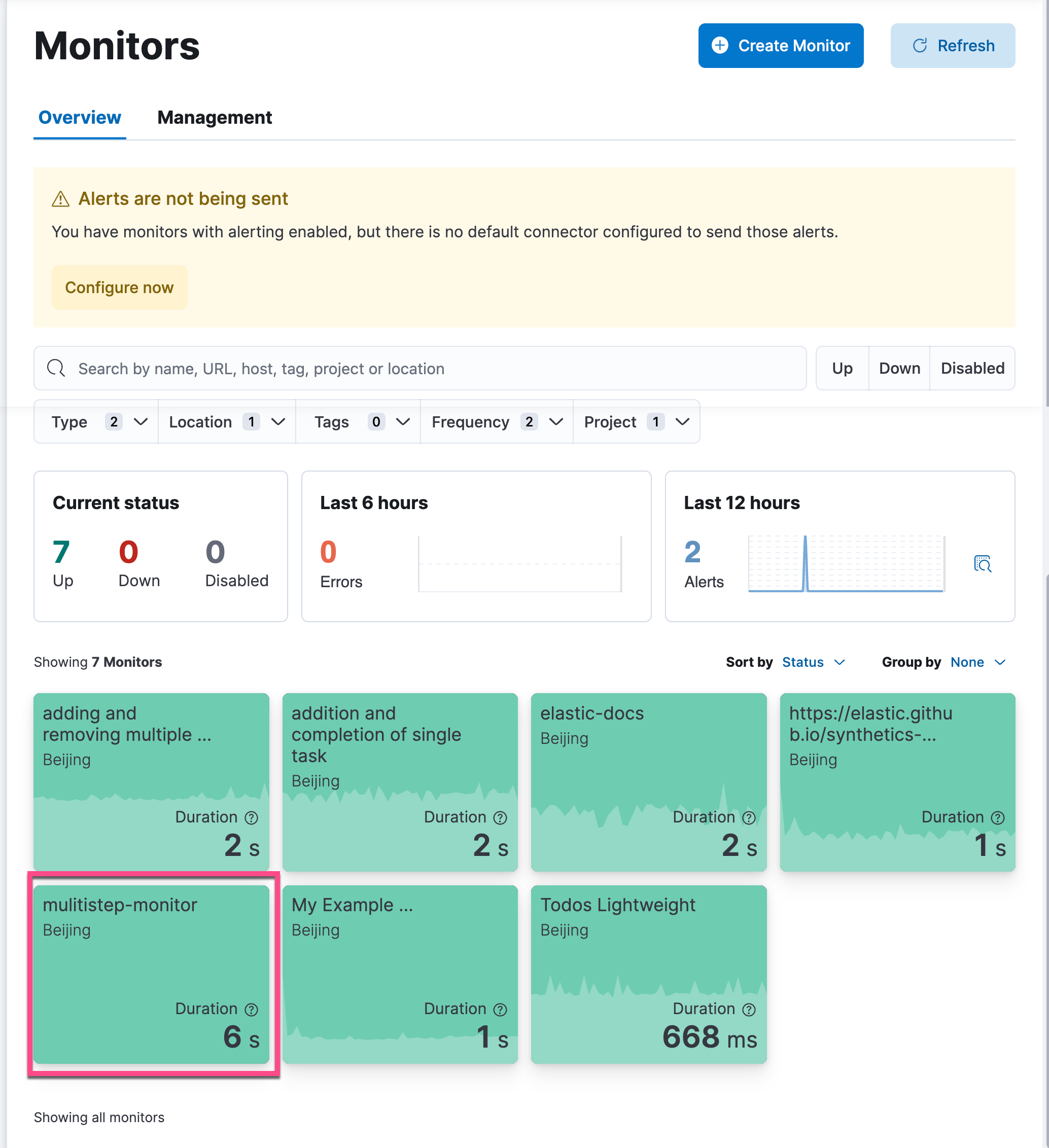1049x1148 pixels.
Task: Click the search magnifier icon
Action: point(56,369)
